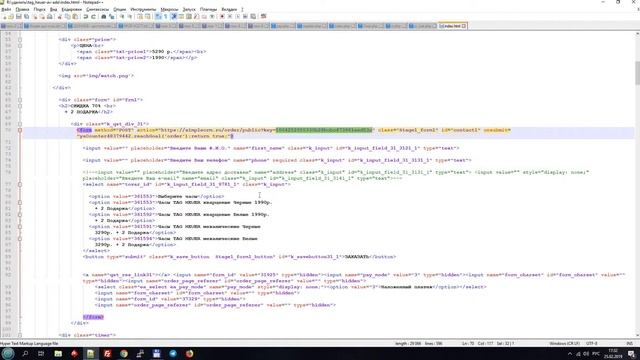
Task: Click the ЗАКАЗАТЬ button text in code
Action: pyautogui.click(x=357, y=257)
